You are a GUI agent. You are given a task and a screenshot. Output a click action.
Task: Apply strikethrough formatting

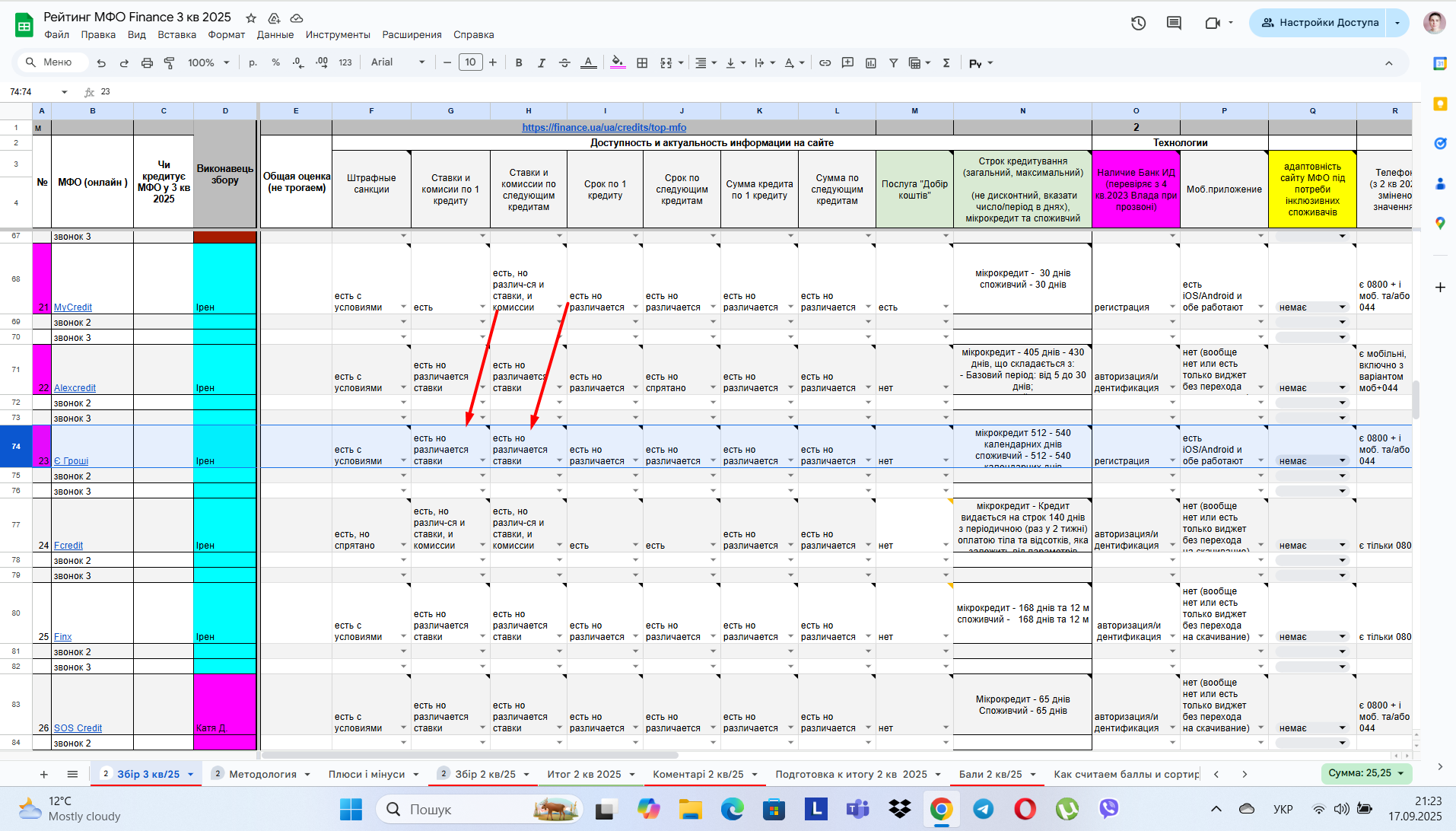pyautogui.click(x=564, y=63)
